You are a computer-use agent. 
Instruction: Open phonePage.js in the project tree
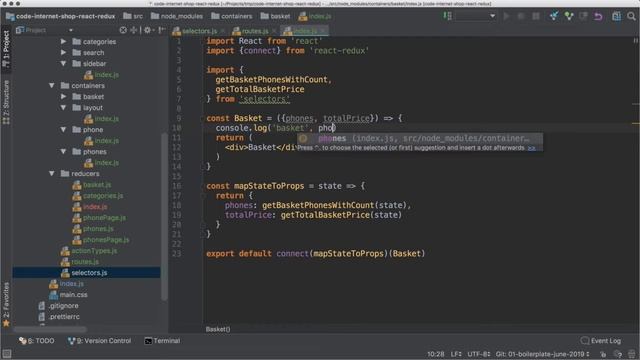pyautogui.click(x=104, y=218)
